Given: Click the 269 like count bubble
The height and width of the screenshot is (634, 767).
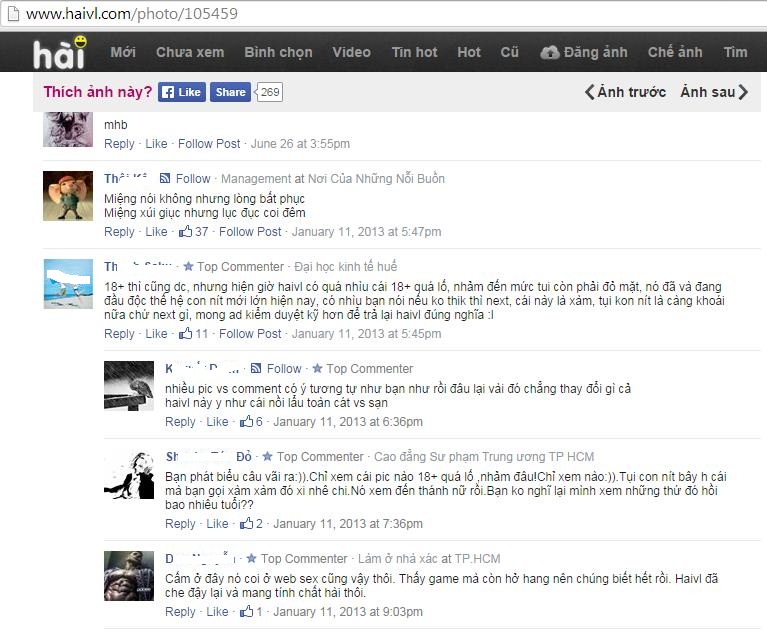Looking at the screenshot, I should 270,92.
